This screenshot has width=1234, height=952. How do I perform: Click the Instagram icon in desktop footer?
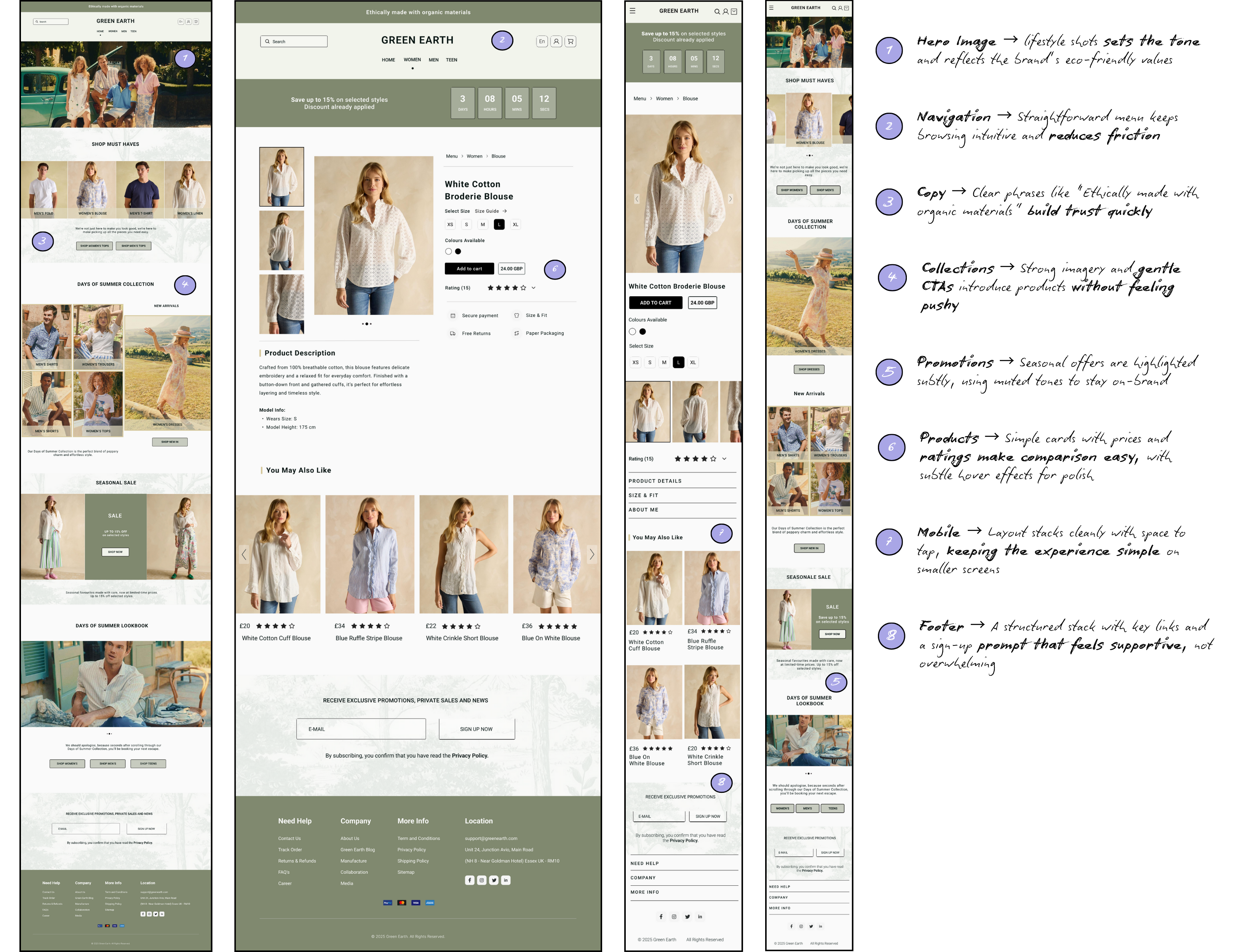pyautogui.click(x=481, y=880)
